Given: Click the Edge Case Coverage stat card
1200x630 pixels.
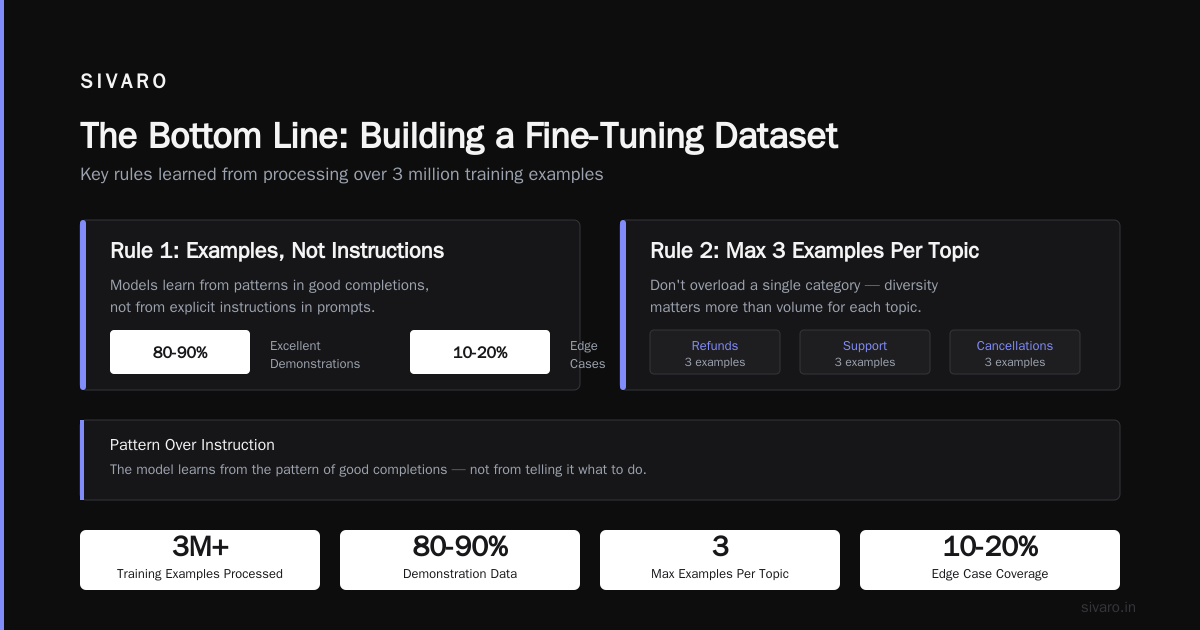Looking at the screenshot, I should tap(990, 560).
